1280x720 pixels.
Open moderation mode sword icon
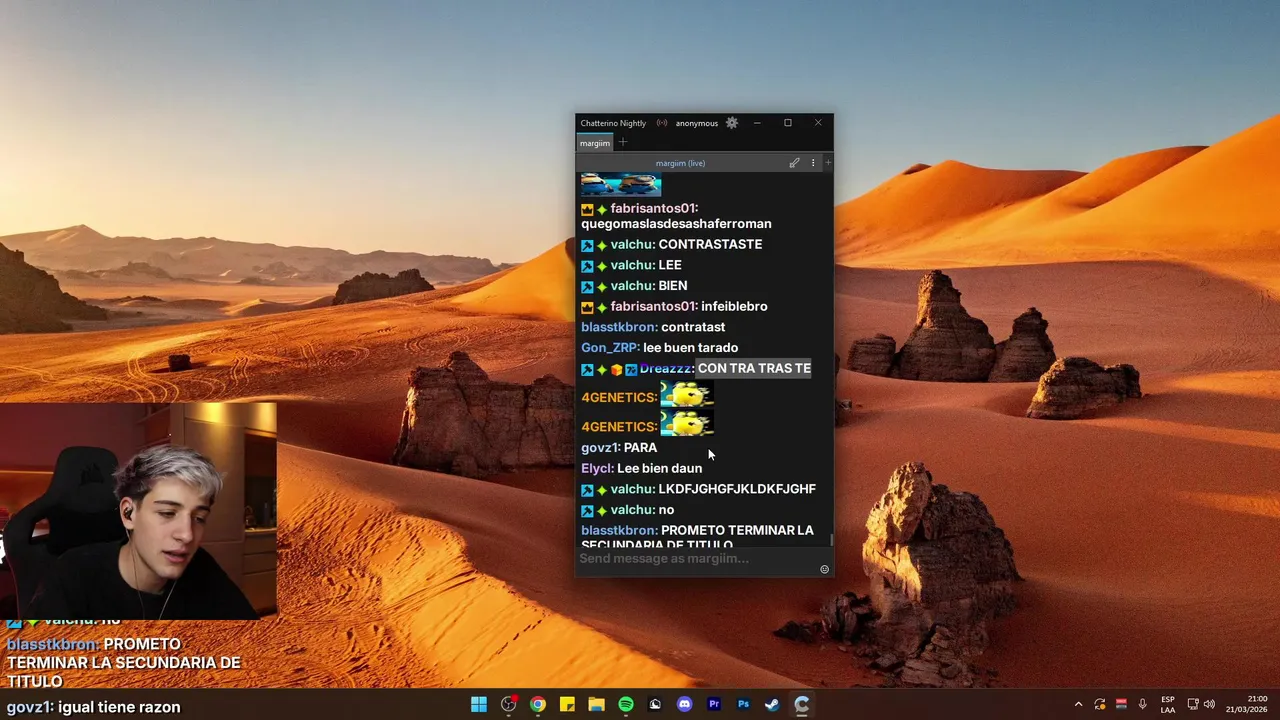point(794,163)
